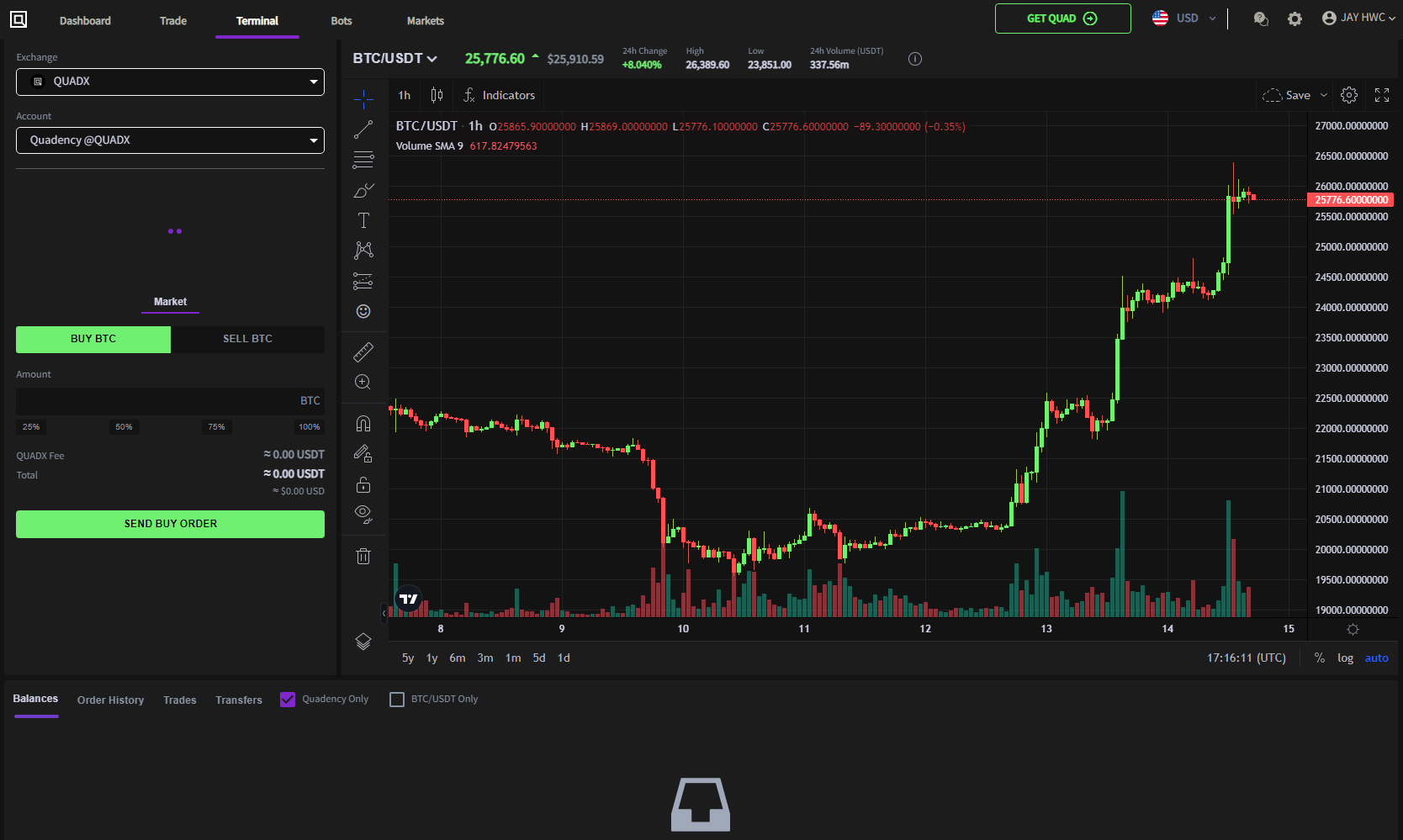Open the emoji icons tool
The image size is (1403, 840).
point(363,311)
